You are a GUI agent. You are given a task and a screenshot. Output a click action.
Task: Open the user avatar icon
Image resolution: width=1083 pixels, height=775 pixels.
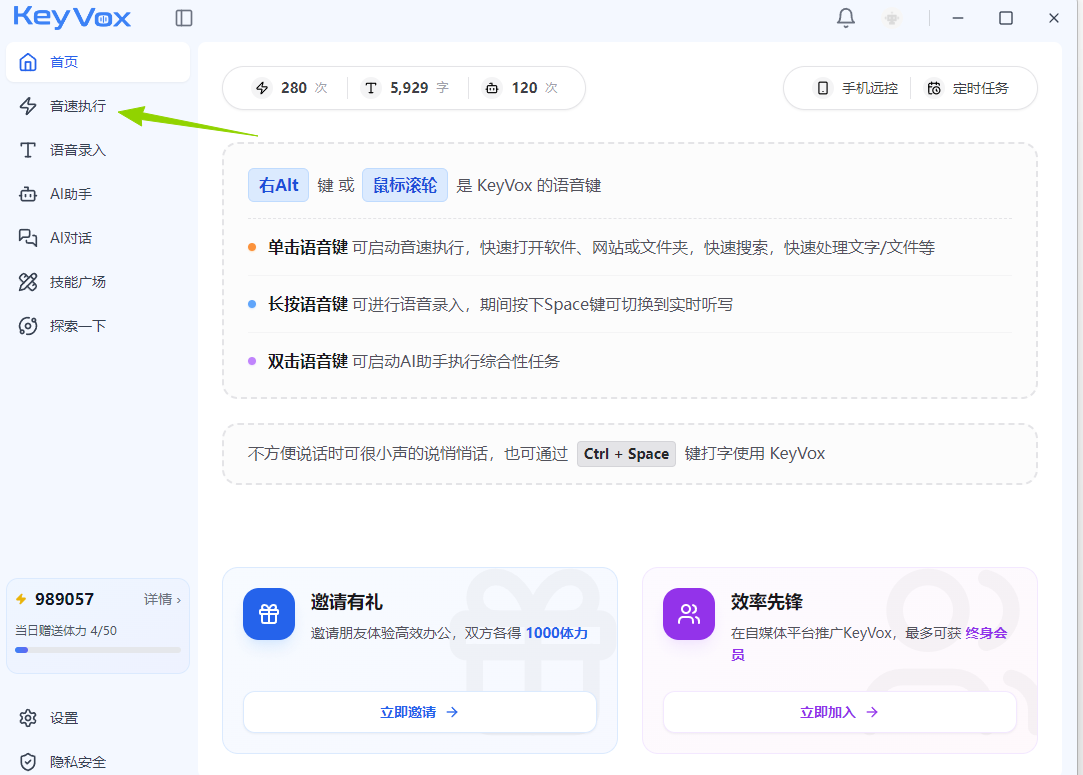click(x=892, y=18)
